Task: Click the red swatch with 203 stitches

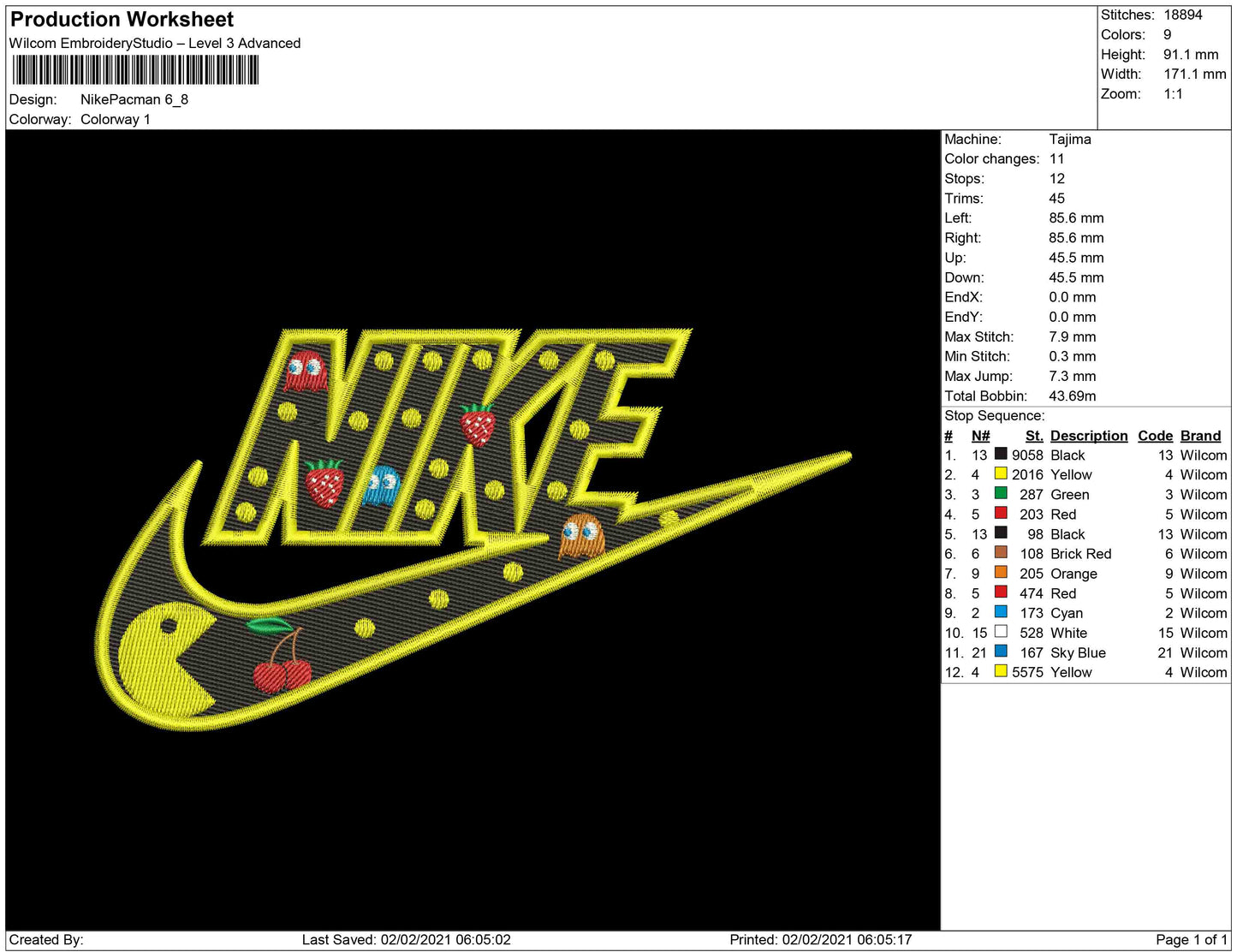Action: 1001,513
